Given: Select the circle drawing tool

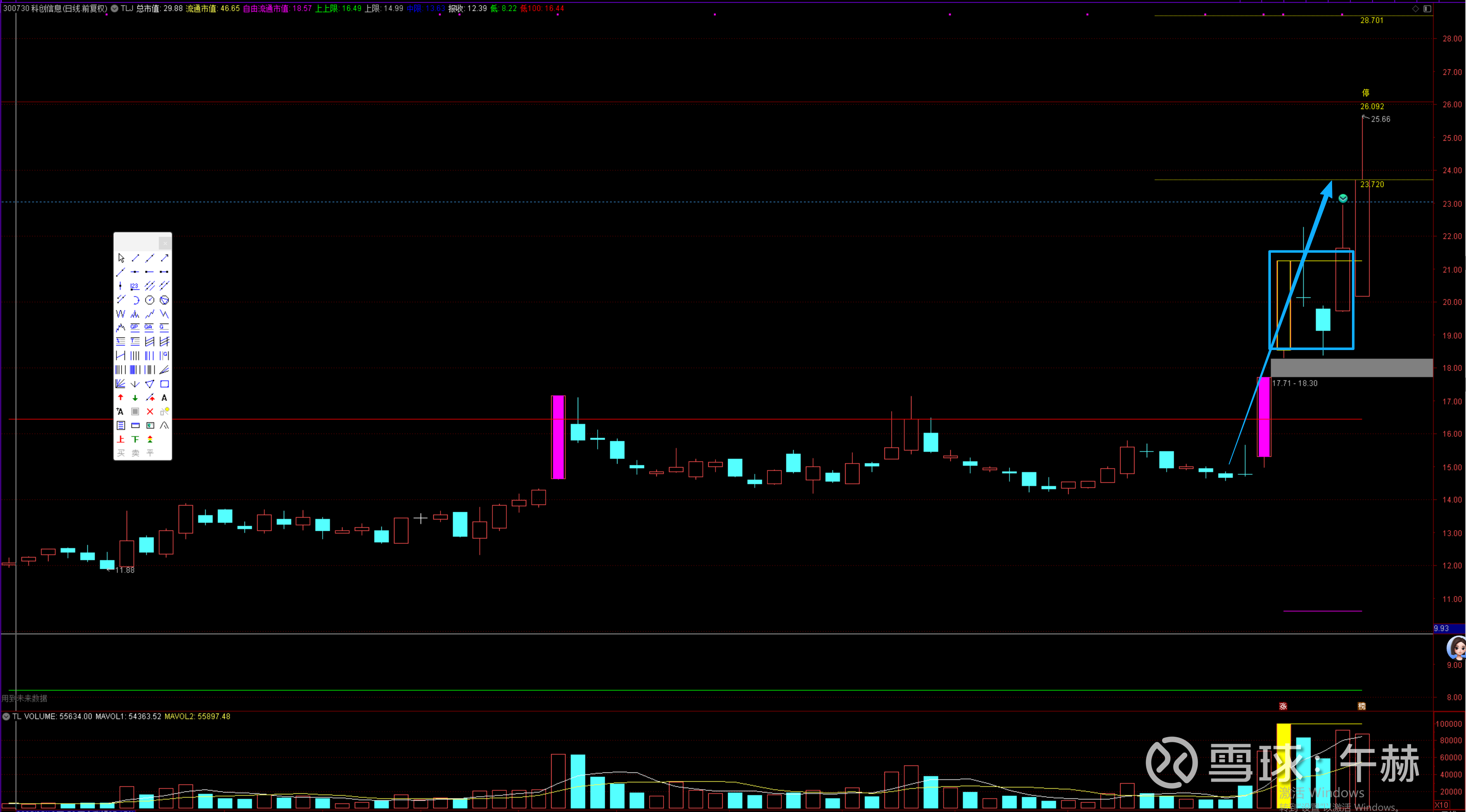Looking at the screenshot, I should (150, 300).
